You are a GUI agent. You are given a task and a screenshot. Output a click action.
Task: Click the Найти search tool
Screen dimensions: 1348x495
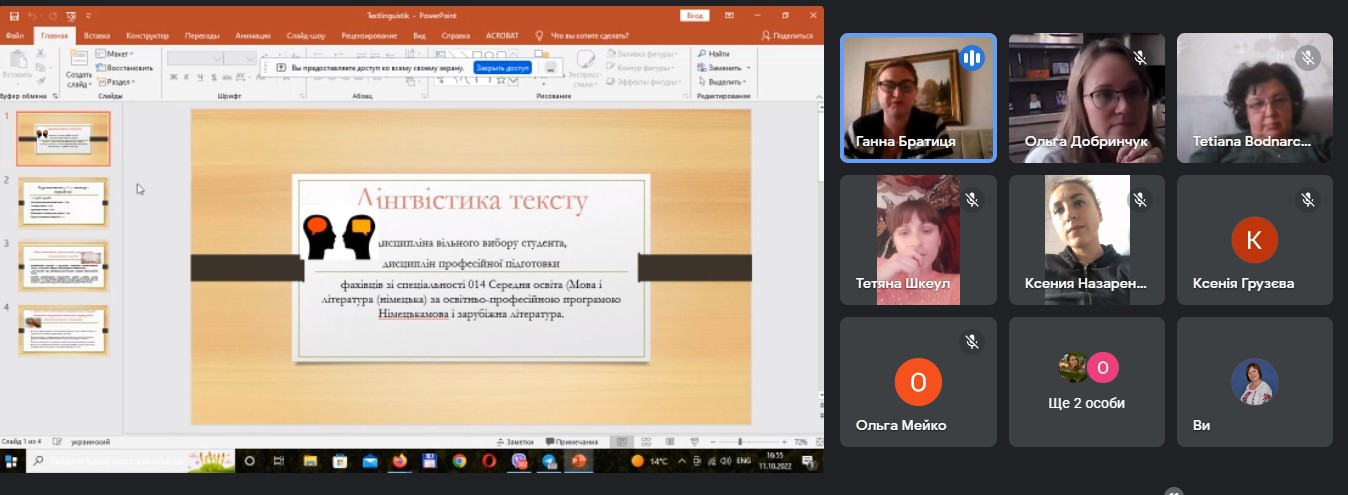[x=714, y=53]
